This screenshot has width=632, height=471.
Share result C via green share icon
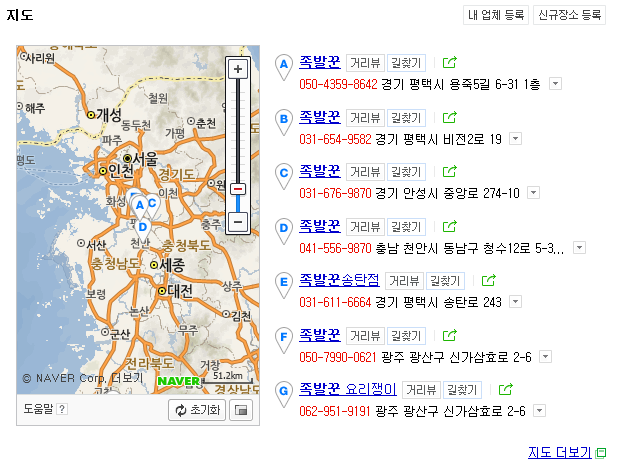click(449, 171)
